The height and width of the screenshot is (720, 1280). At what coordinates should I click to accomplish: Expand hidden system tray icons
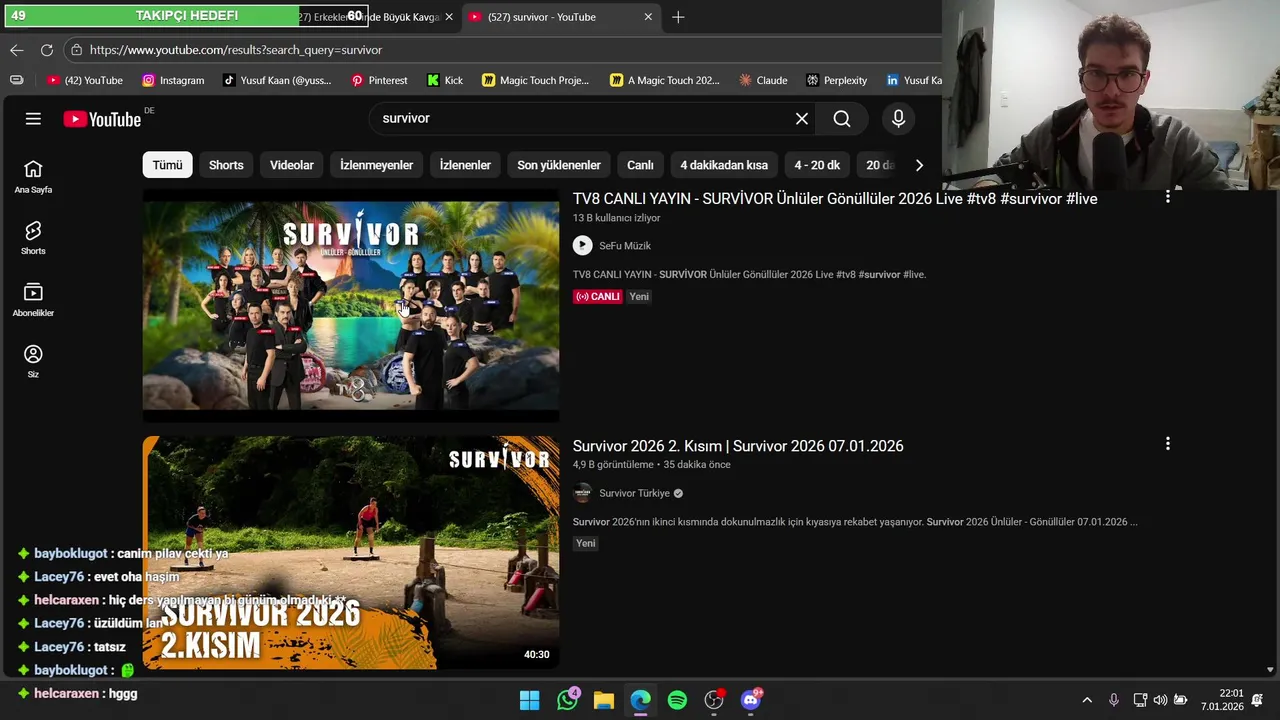[x=1087, y=700]
